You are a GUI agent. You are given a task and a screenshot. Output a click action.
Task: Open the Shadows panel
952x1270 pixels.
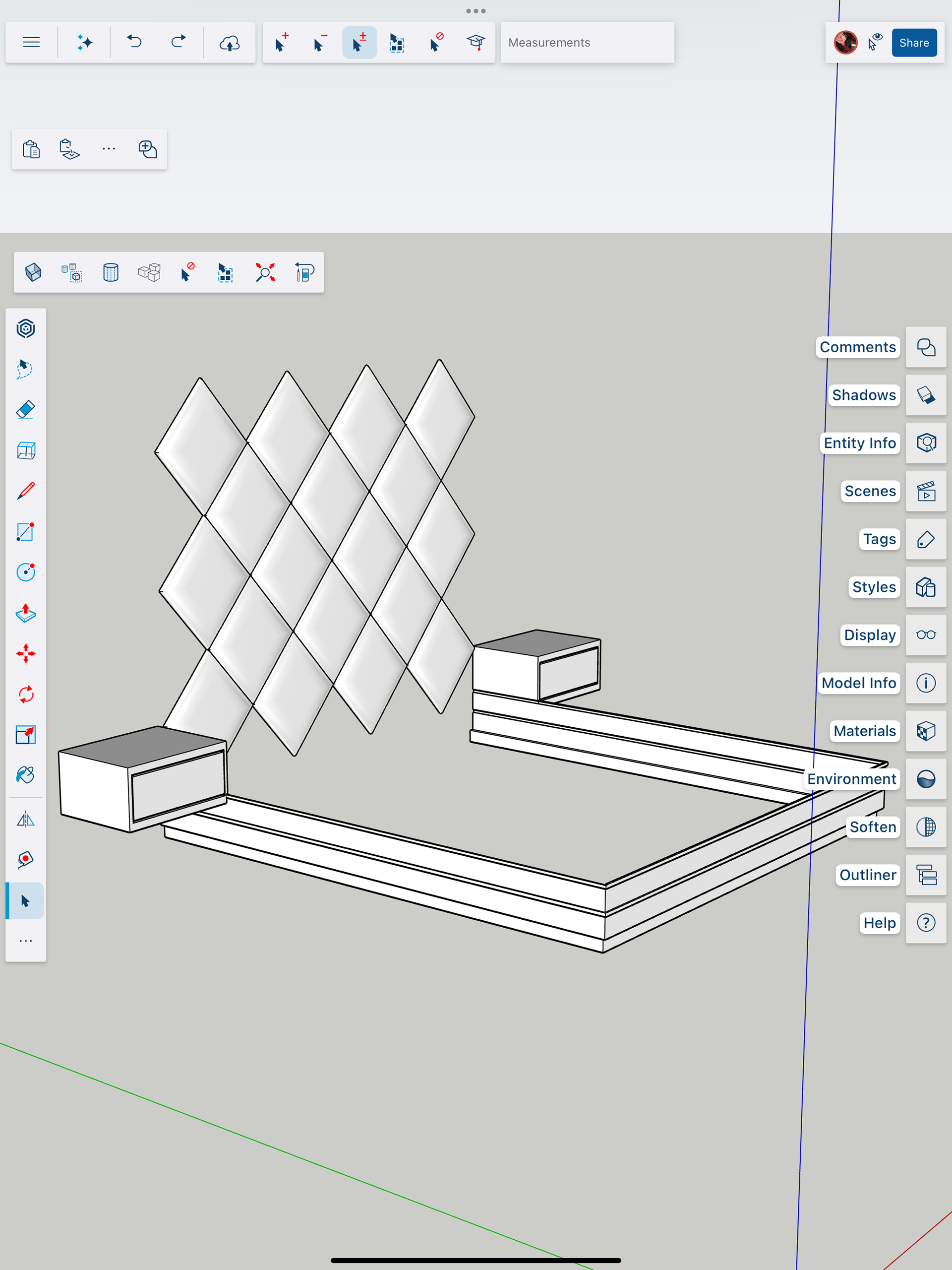click(926, 395)
